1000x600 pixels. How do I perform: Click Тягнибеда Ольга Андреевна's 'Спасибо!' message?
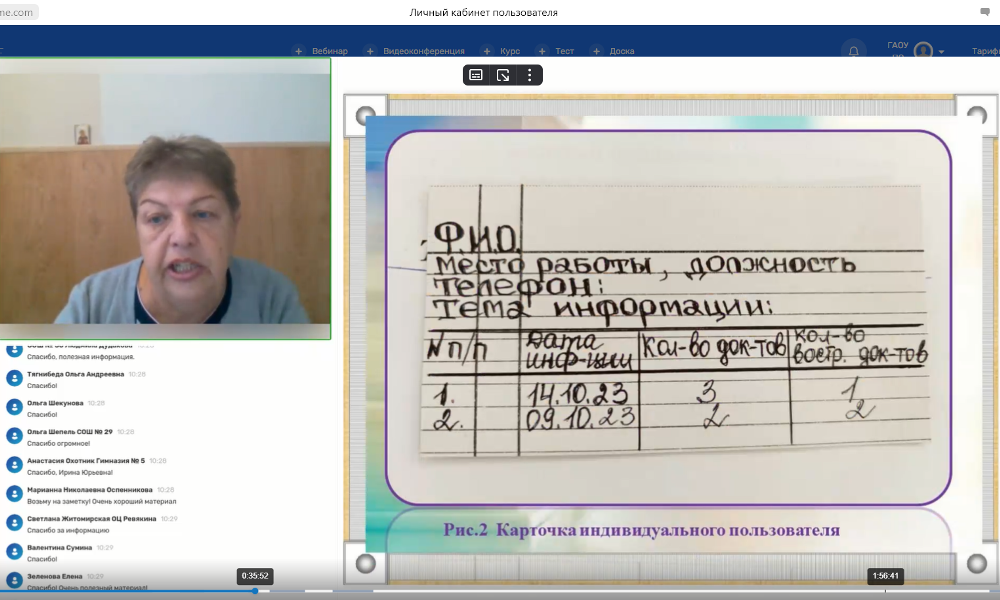click(x=42, y=386)
